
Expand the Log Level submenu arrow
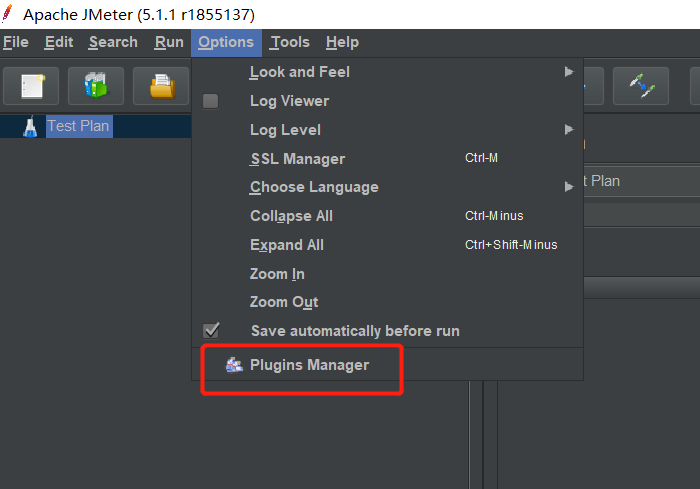(569, 130)
